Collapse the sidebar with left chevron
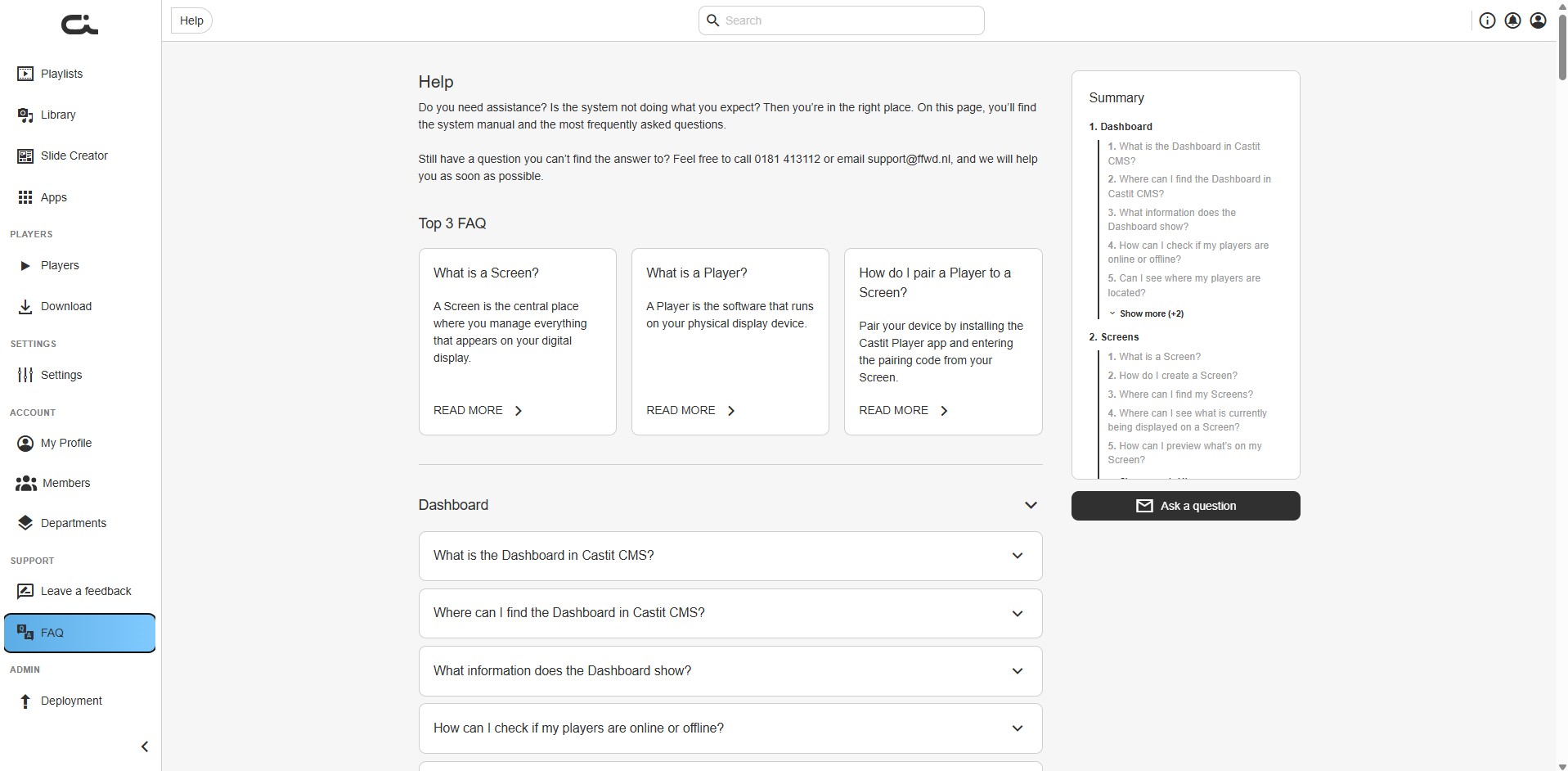This screenshot has width=1568, height=771. (145, 746)
